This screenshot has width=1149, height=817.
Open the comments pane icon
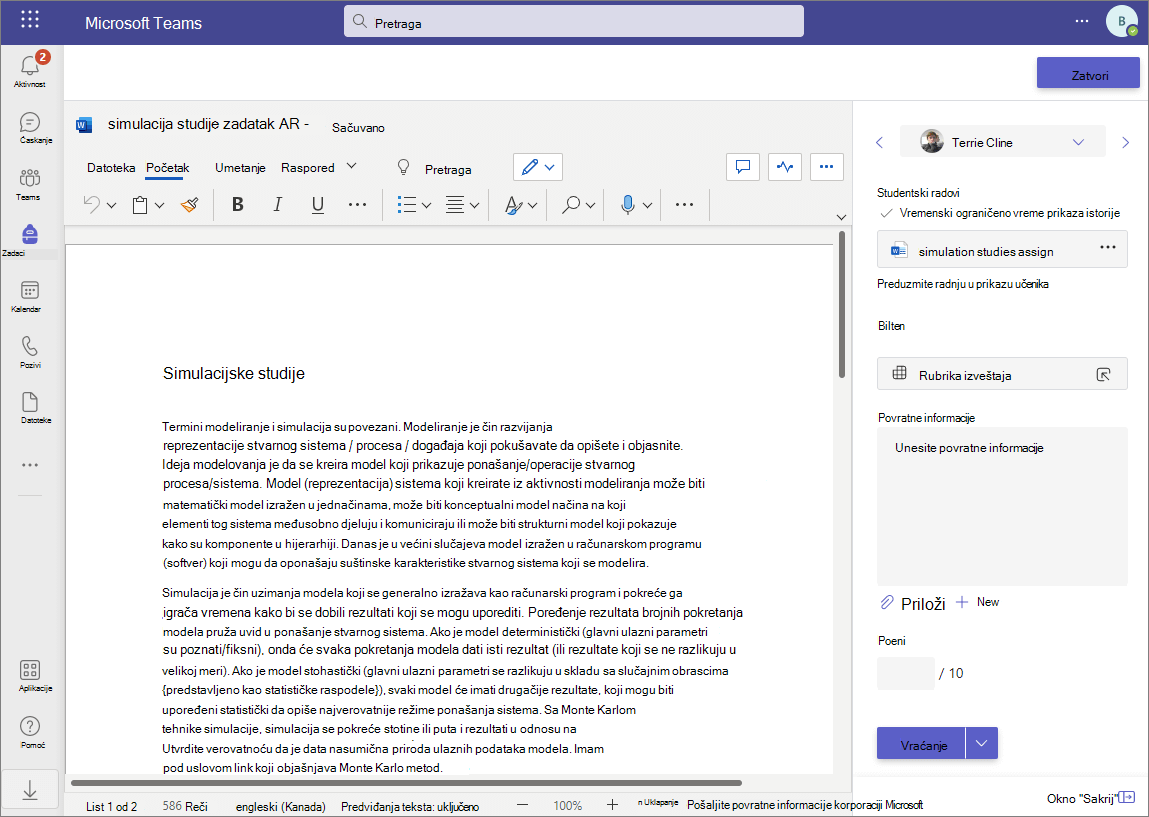(x=743, y=167)
